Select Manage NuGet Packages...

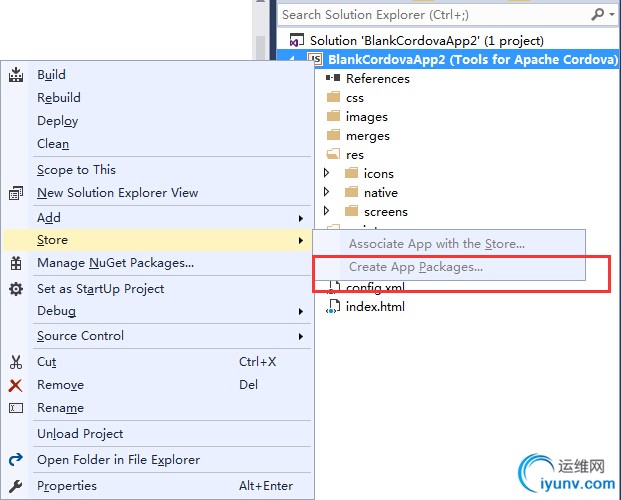point(158,263)
